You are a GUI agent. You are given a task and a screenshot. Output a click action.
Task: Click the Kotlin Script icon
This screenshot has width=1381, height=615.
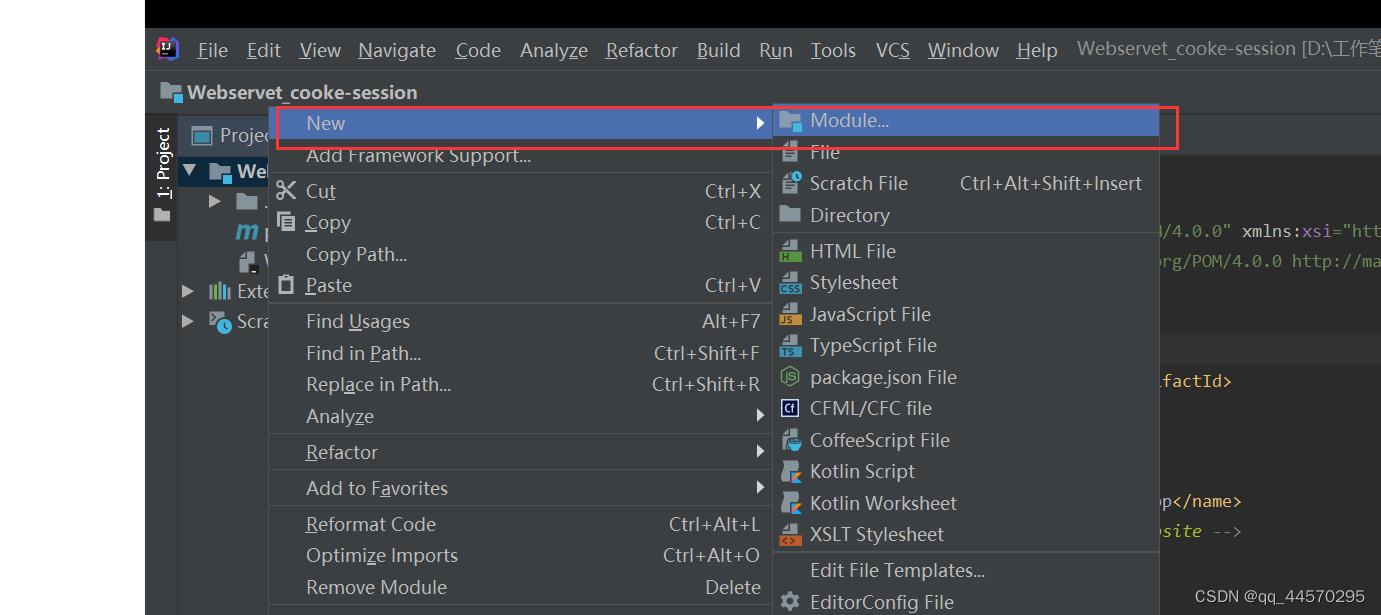(x=791, y=471)
